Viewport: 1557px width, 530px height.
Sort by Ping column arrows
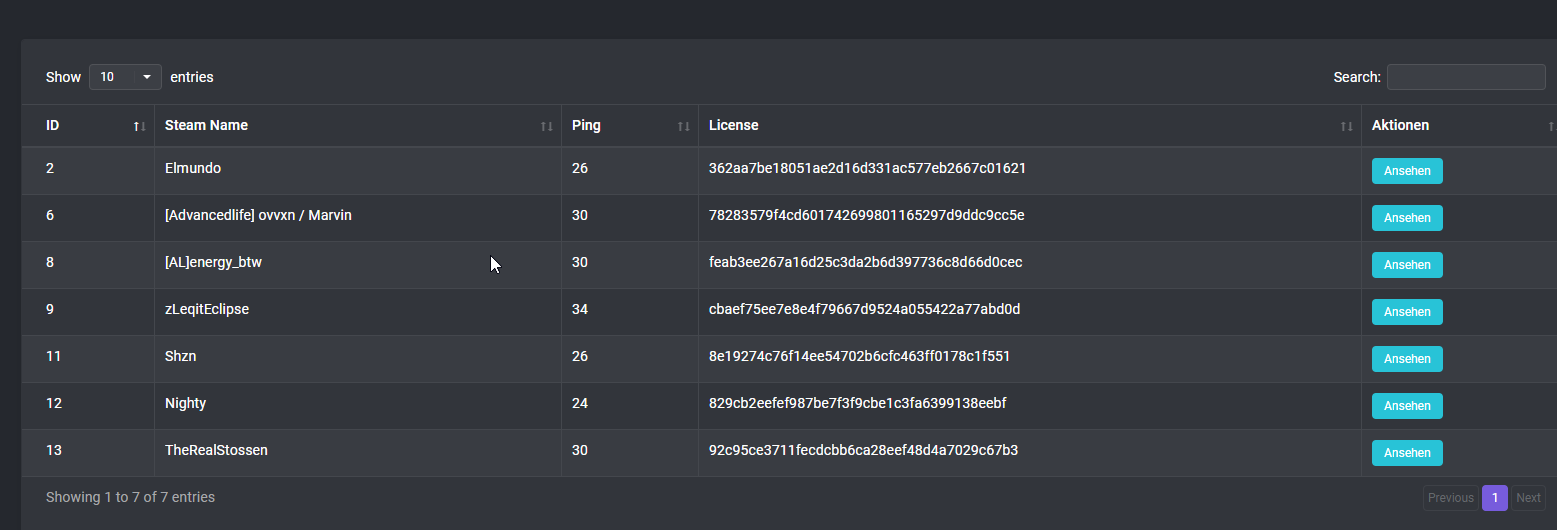pyautogui.click(x=683, y=126)
